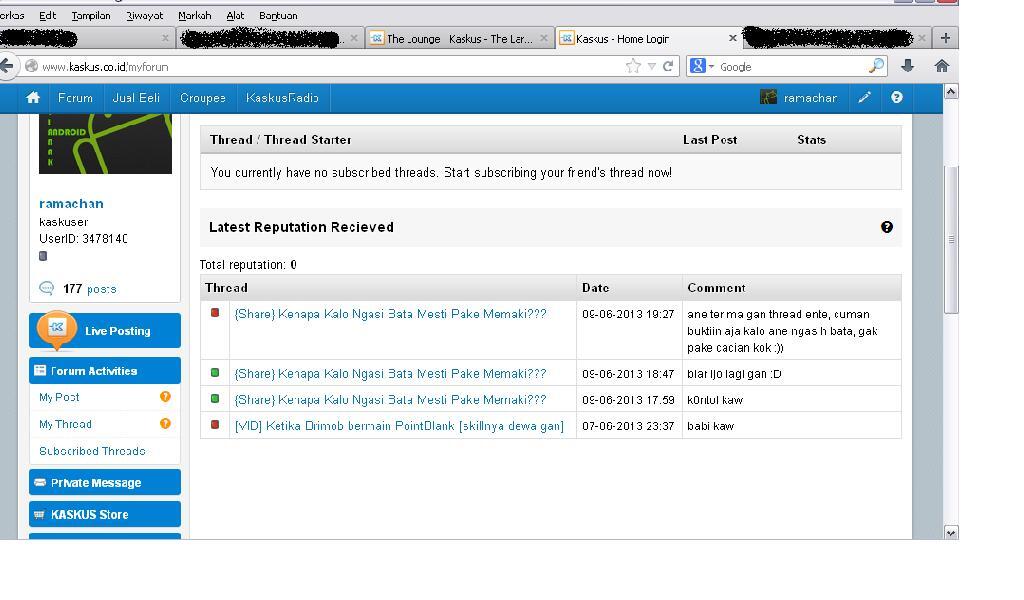Click the red reputation marker for the Brimob thread
This screenshot has height=600, width=1024.
click(x=215, y=424)
